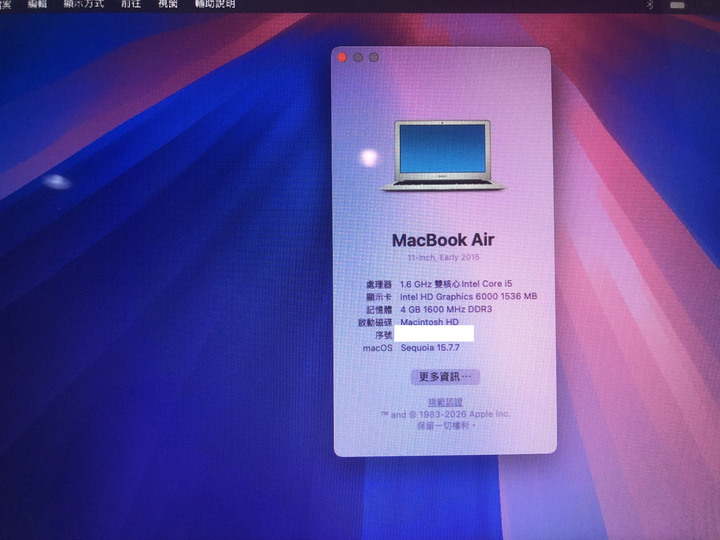720x540 pixels.
Task: Click the 處理器 label
Action: point(379,284)
